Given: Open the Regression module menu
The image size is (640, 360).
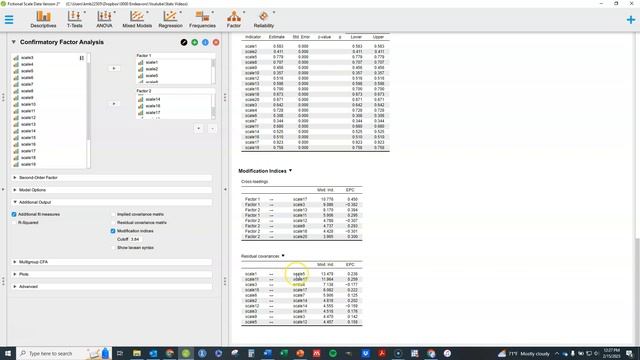Looking at the screenshot, I should click(x=170, y=19).
